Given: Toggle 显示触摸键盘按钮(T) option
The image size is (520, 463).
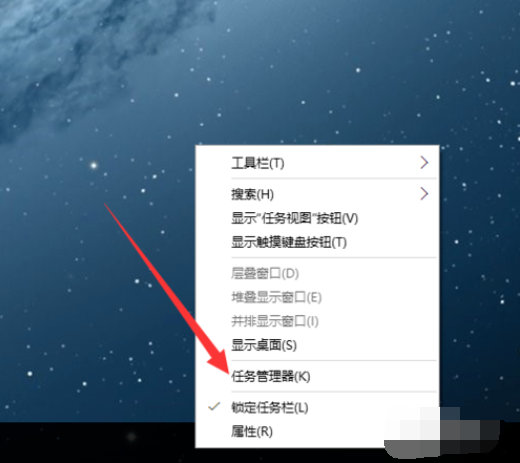Looking at the screenshot, I should pos(317,242).
